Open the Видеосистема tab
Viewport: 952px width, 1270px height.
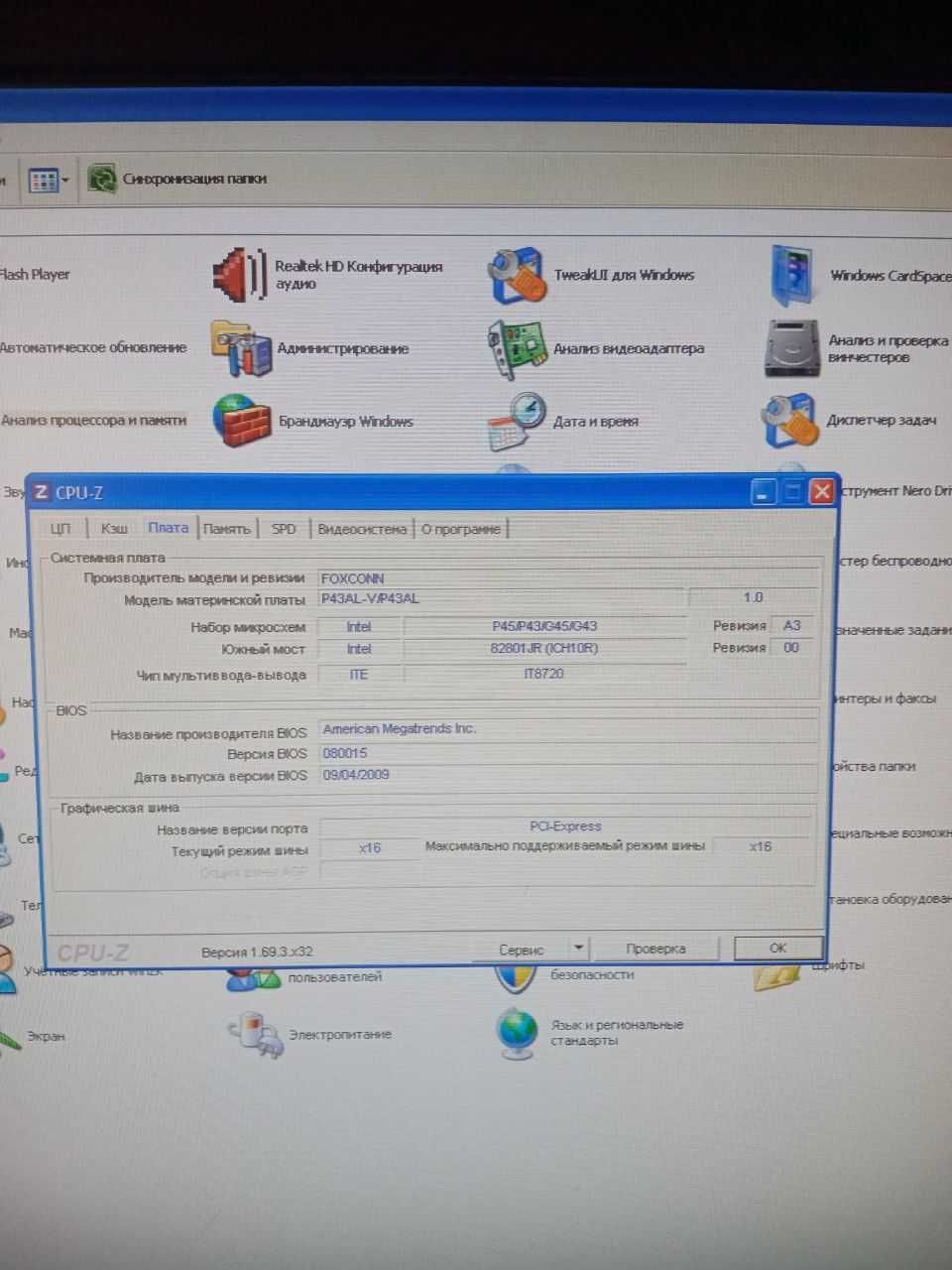362,529
